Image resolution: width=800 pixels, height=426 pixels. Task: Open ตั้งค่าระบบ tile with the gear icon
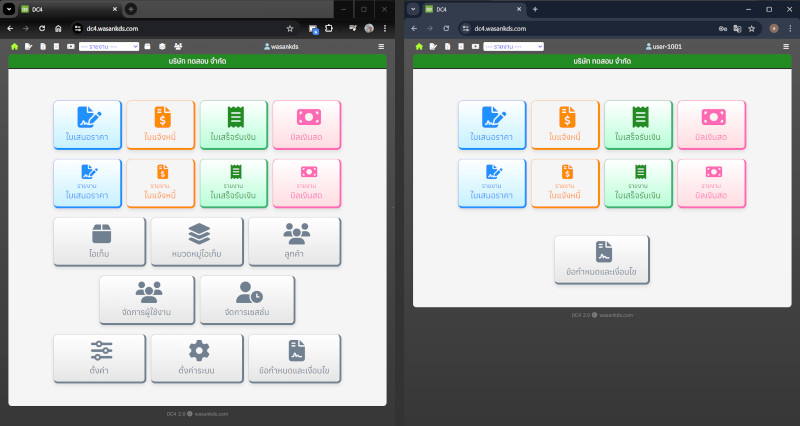click(198, 358)
